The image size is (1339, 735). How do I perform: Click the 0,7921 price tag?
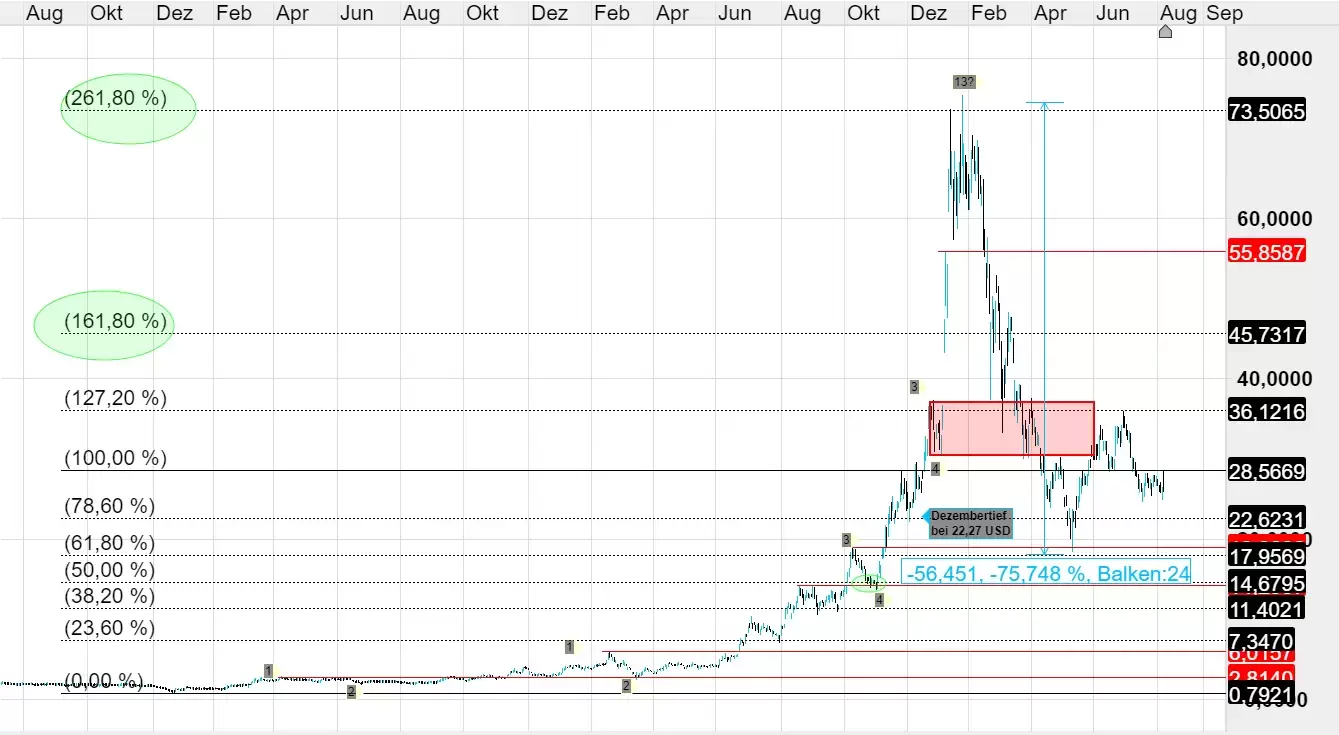1262,694
